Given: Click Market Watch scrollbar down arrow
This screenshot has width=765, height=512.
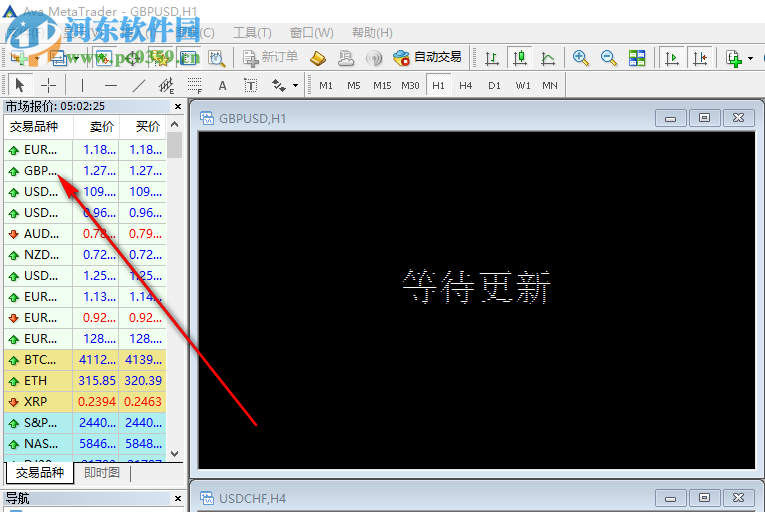Looking at the screenshot, I should coord(175,454).
